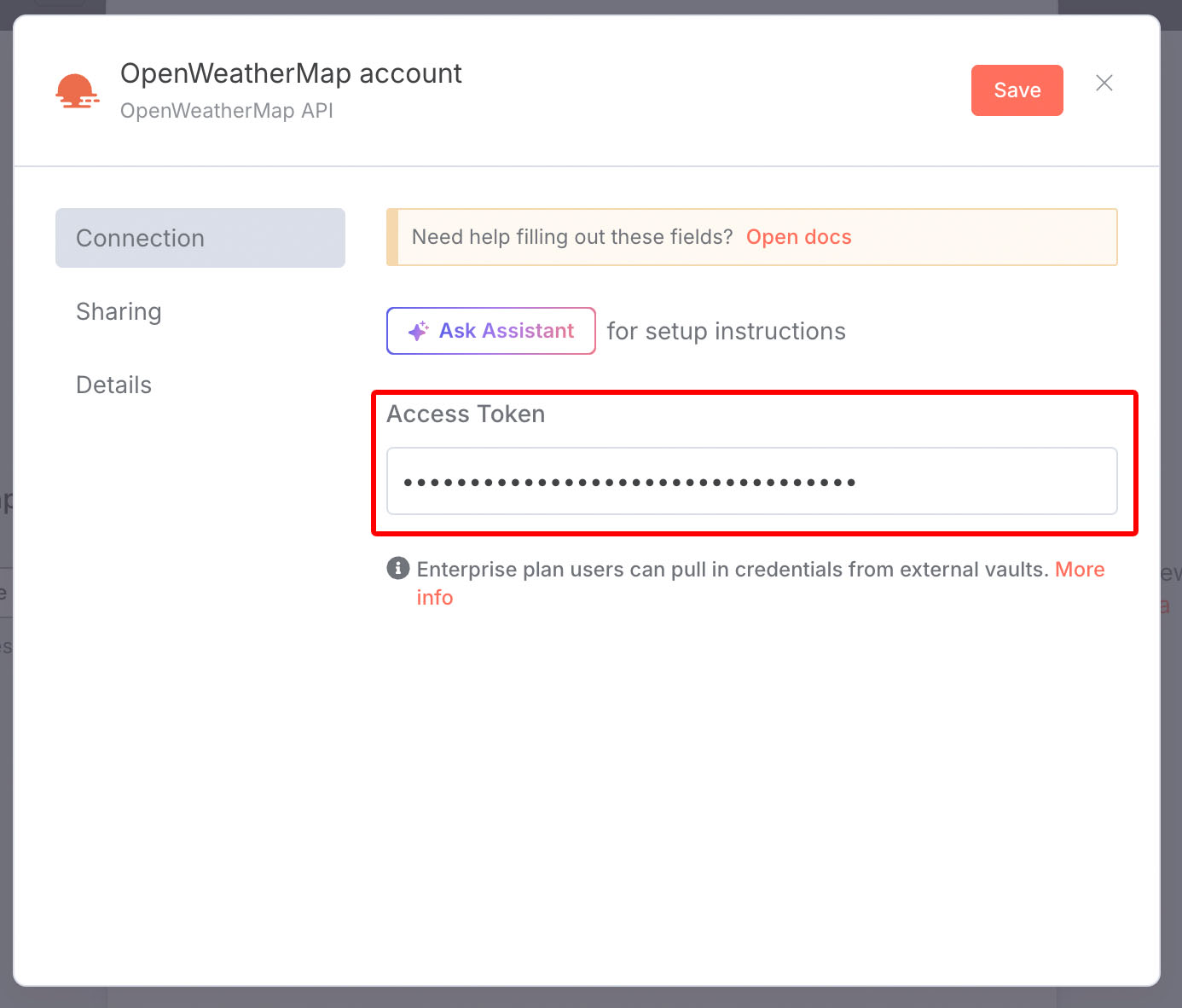Save the OpenWeatherMap credential
The image size is (1182, 1008).
tap(1017, 90)
